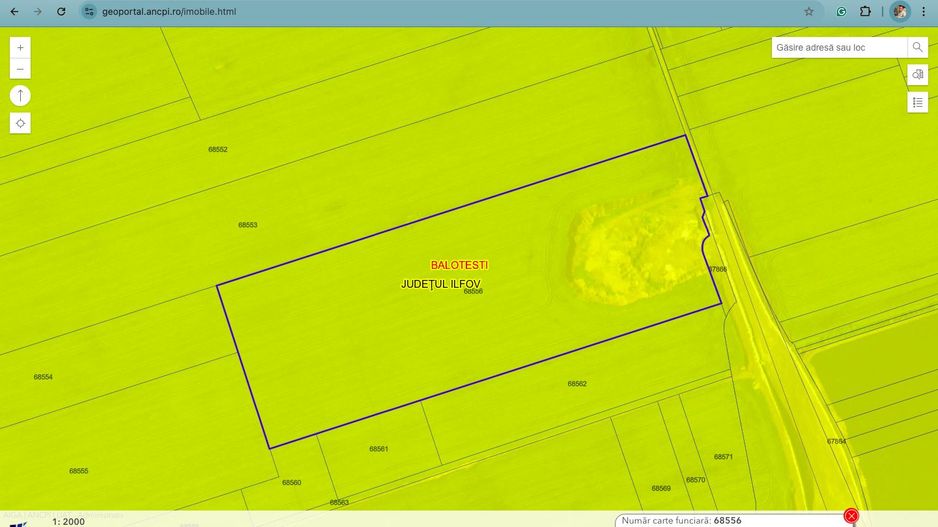
Task: Zoom in on the map
Action: pos(20,47)
